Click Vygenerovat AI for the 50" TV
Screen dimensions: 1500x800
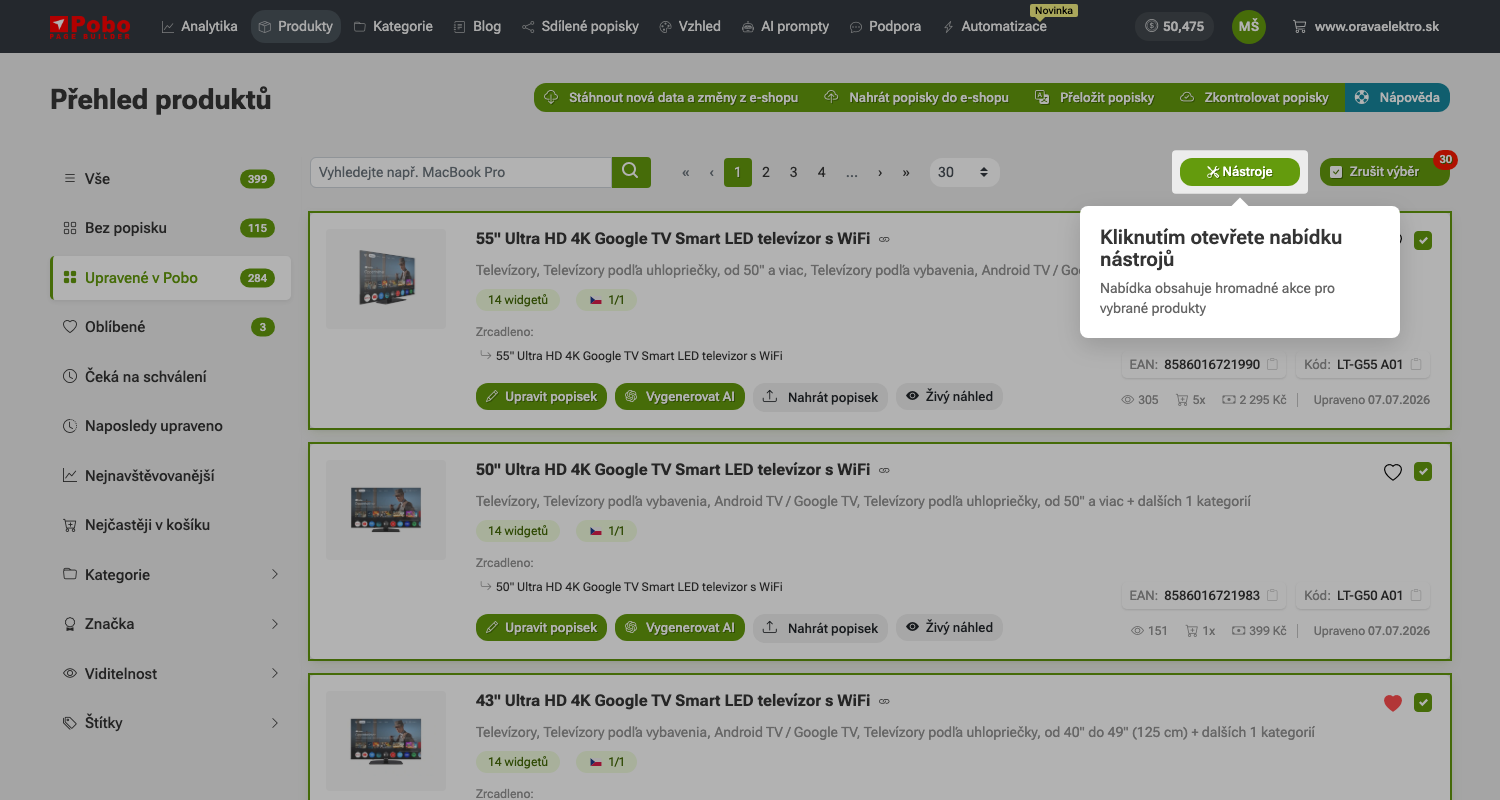click(680, 628)
